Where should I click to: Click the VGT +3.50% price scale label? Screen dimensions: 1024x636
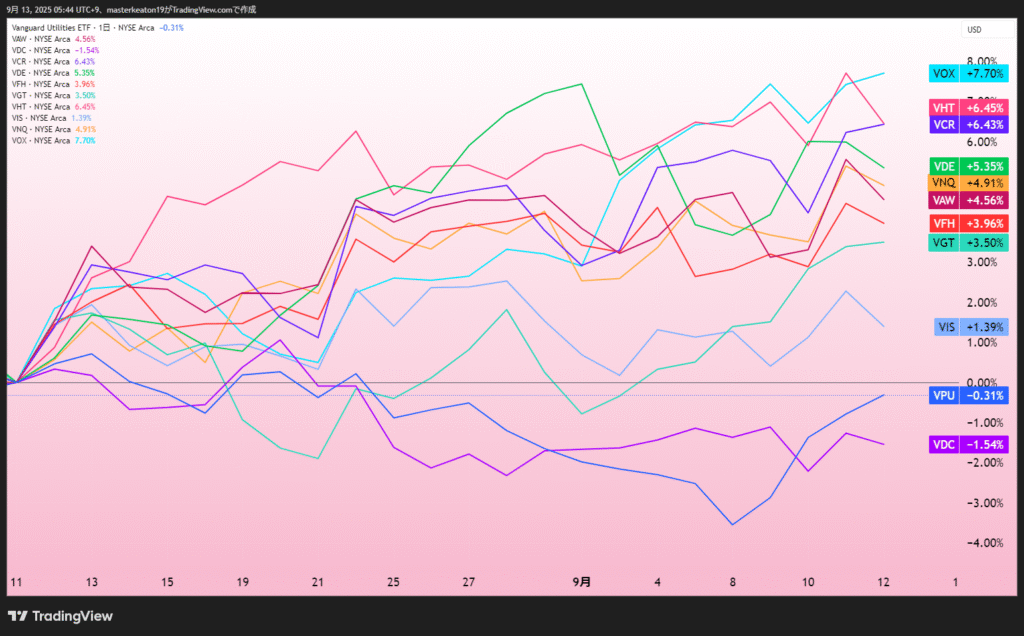click(968, 243)
